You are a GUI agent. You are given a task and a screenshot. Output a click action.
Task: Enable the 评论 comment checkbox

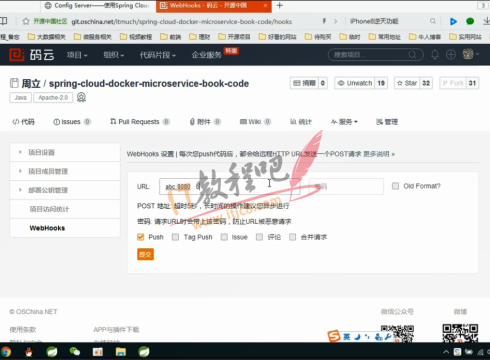(259, 237)
